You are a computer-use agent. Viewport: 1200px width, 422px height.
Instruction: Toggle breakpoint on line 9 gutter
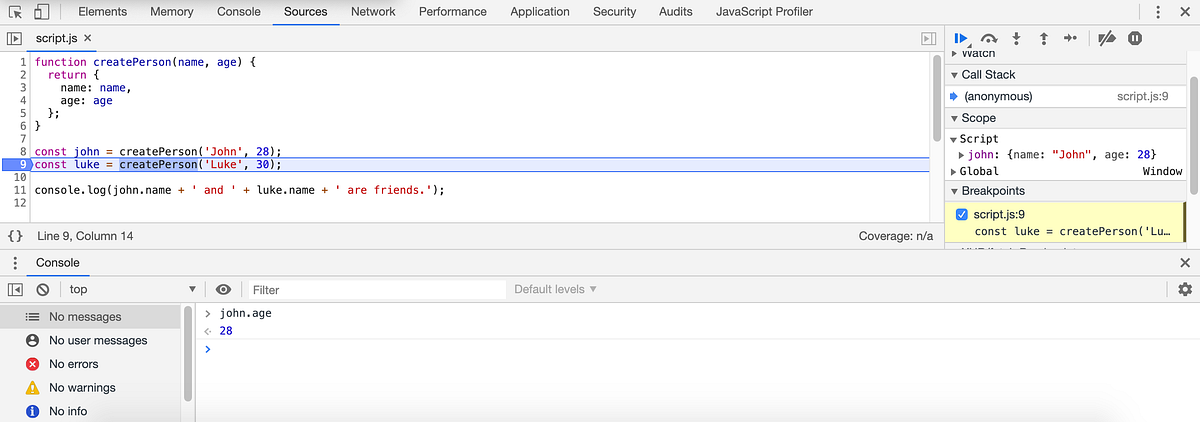[x=15, y=164]
